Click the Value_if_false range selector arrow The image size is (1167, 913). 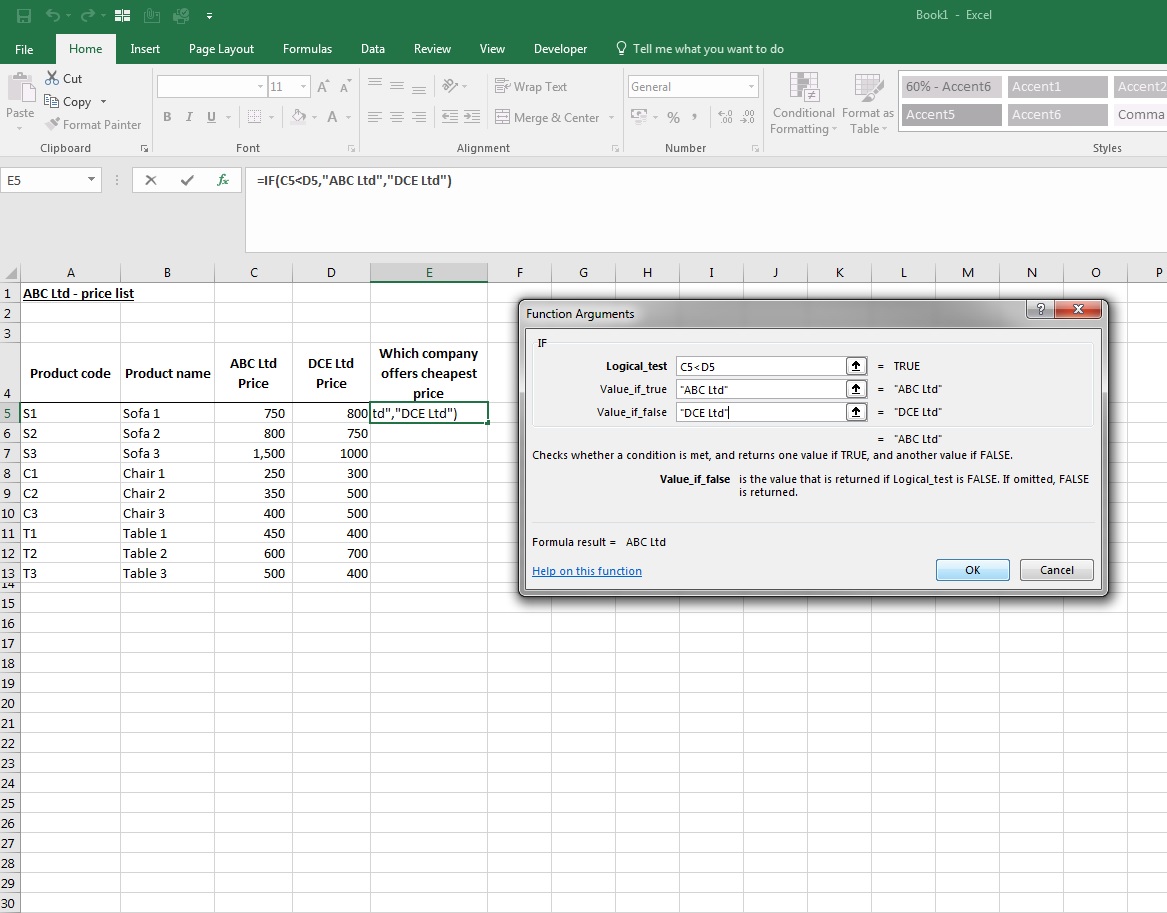pos(856,412)
